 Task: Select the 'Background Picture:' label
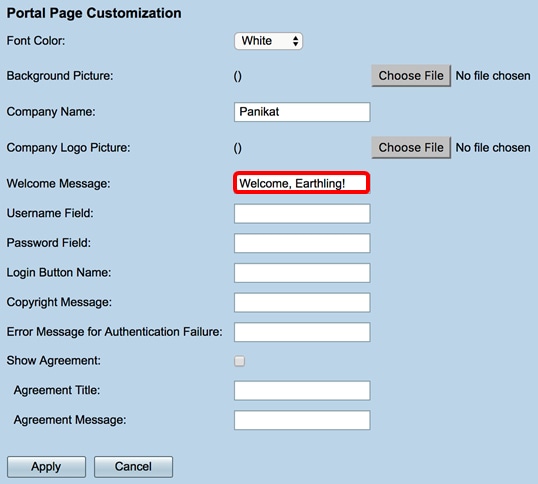[x=60, y=76]
